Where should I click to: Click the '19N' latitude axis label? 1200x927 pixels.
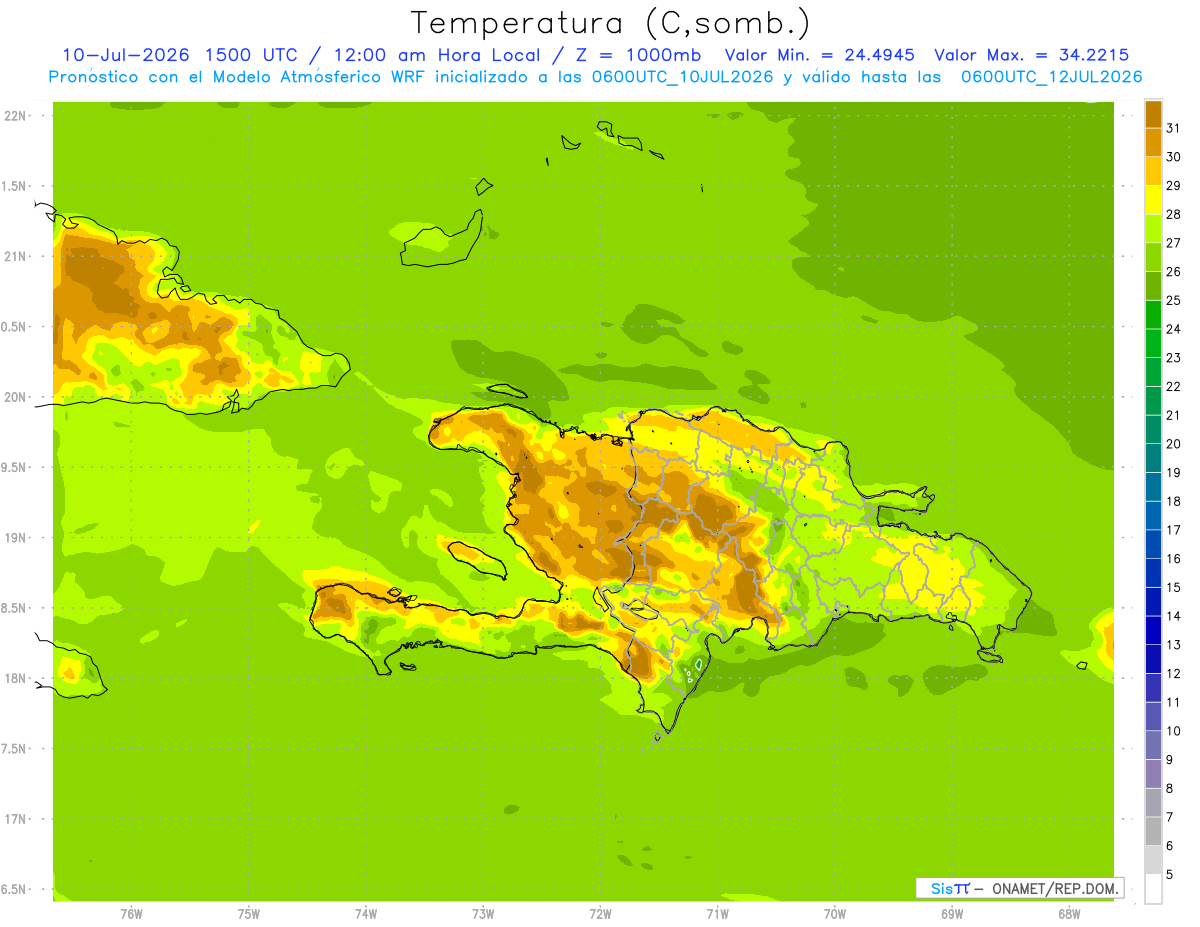coord(16,537)
